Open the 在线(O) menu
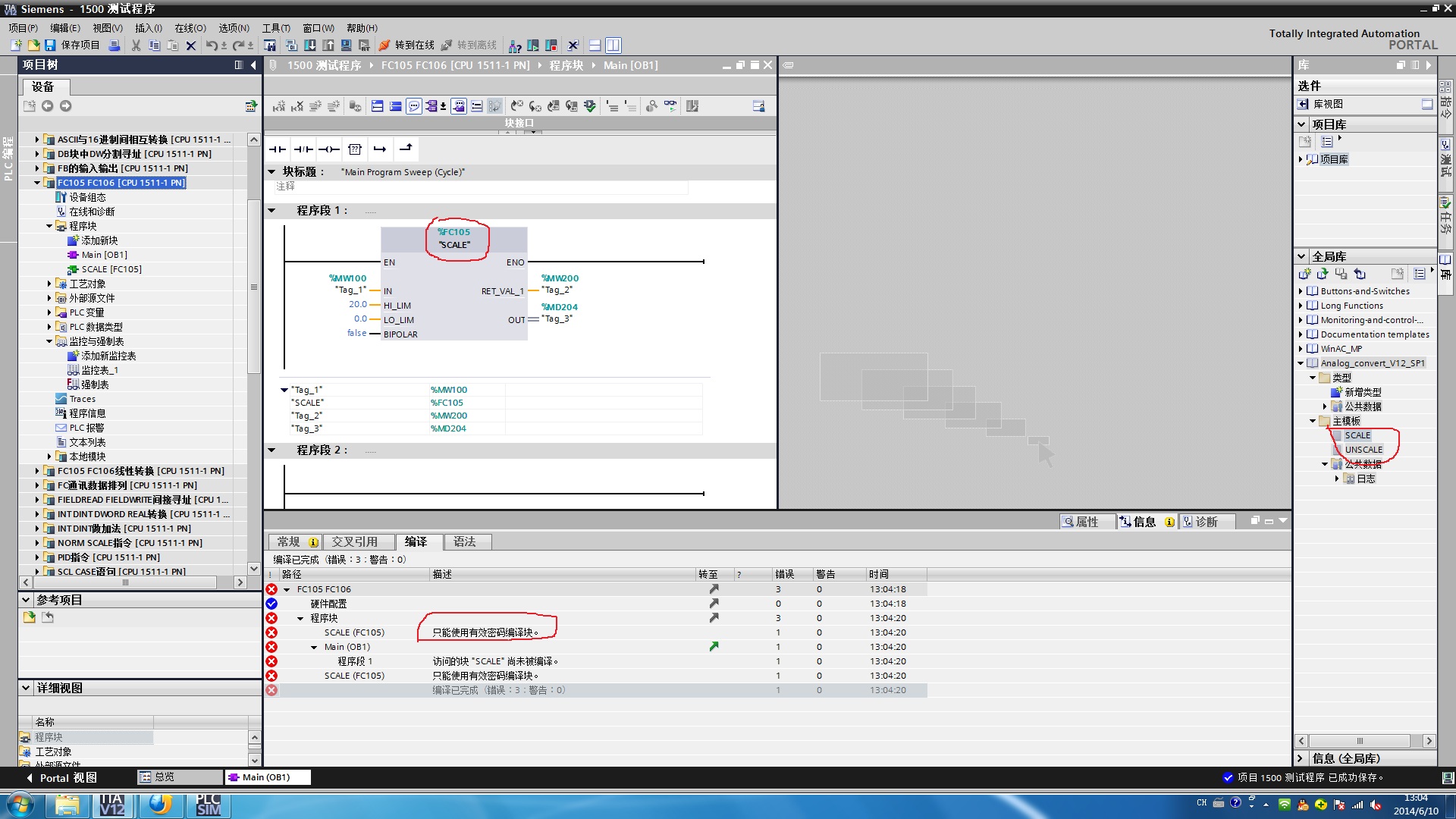 click(x=190, y=28)
